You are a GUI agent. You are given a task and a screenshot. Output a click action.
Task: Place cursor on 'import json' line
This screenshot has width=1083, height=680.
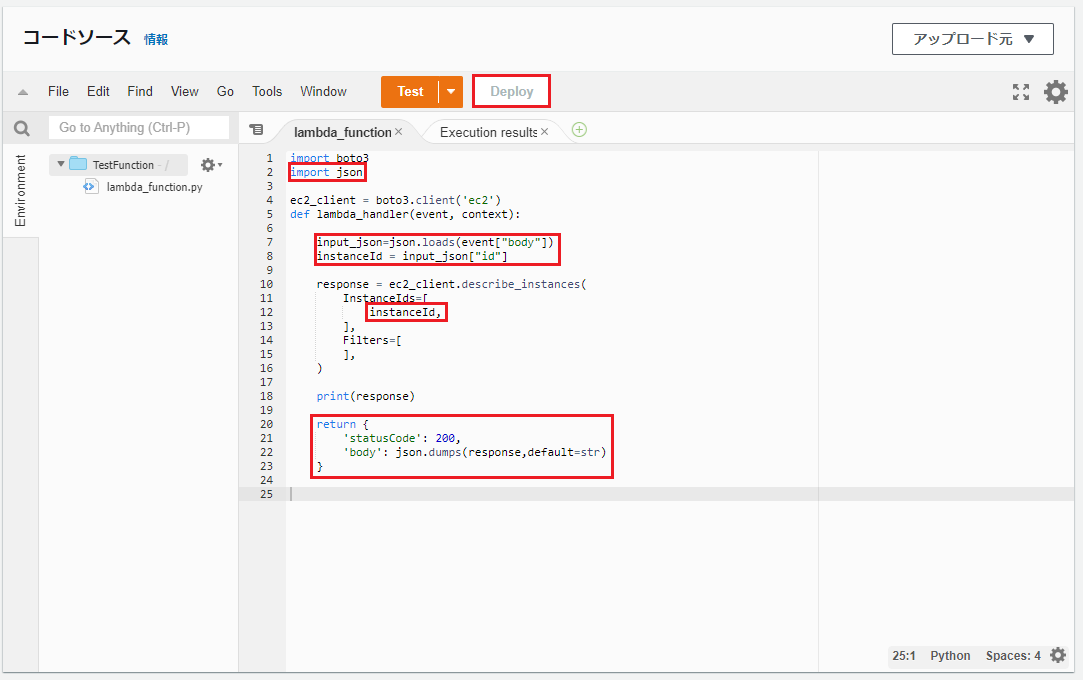(326, 172)
